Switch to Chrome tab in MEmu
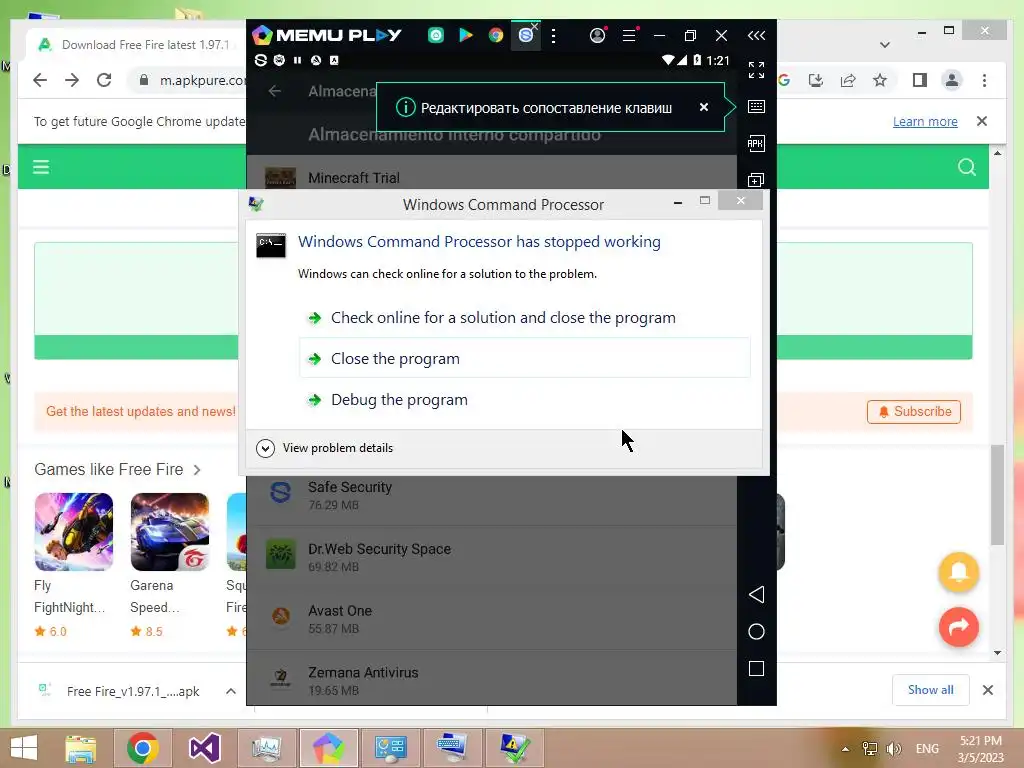 (x=496, y=35)
